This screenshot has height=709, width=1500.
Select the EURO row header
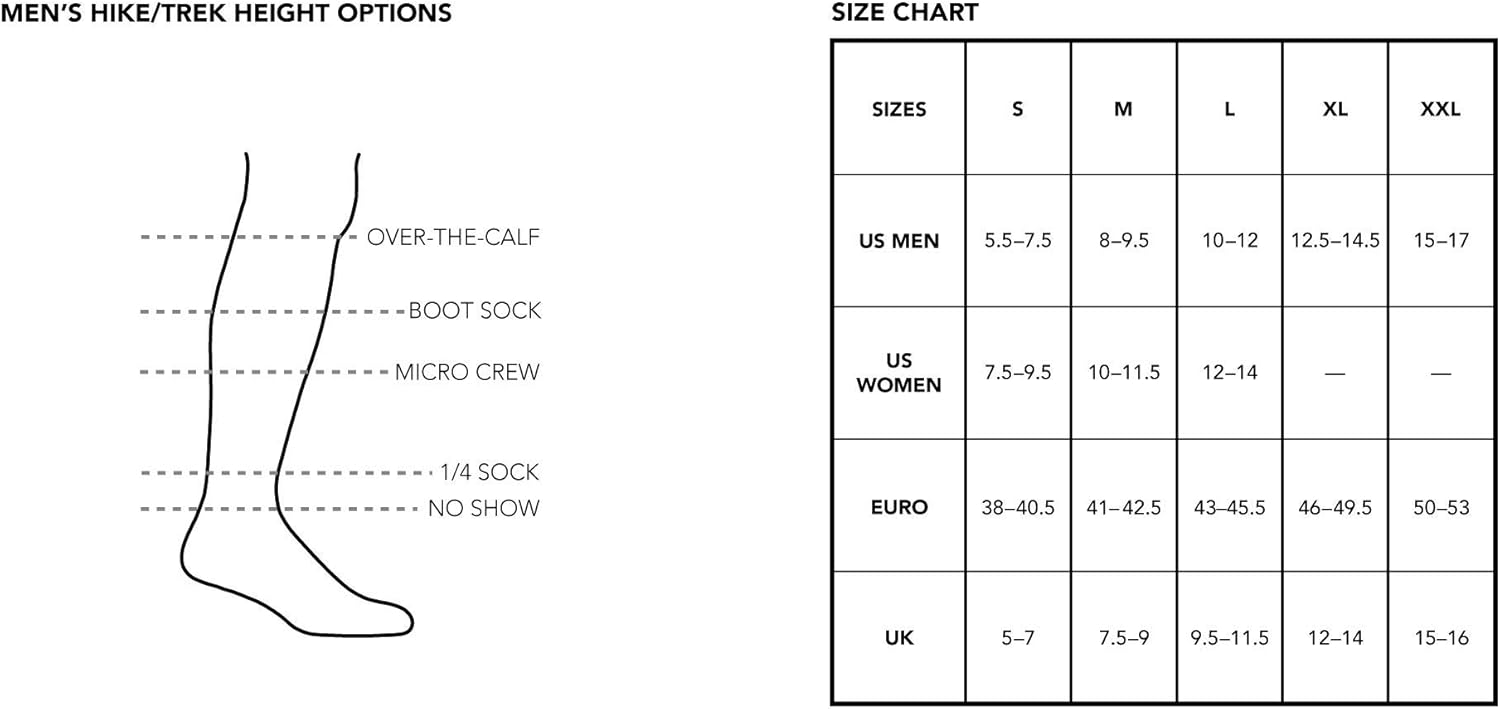pos(899,507)
